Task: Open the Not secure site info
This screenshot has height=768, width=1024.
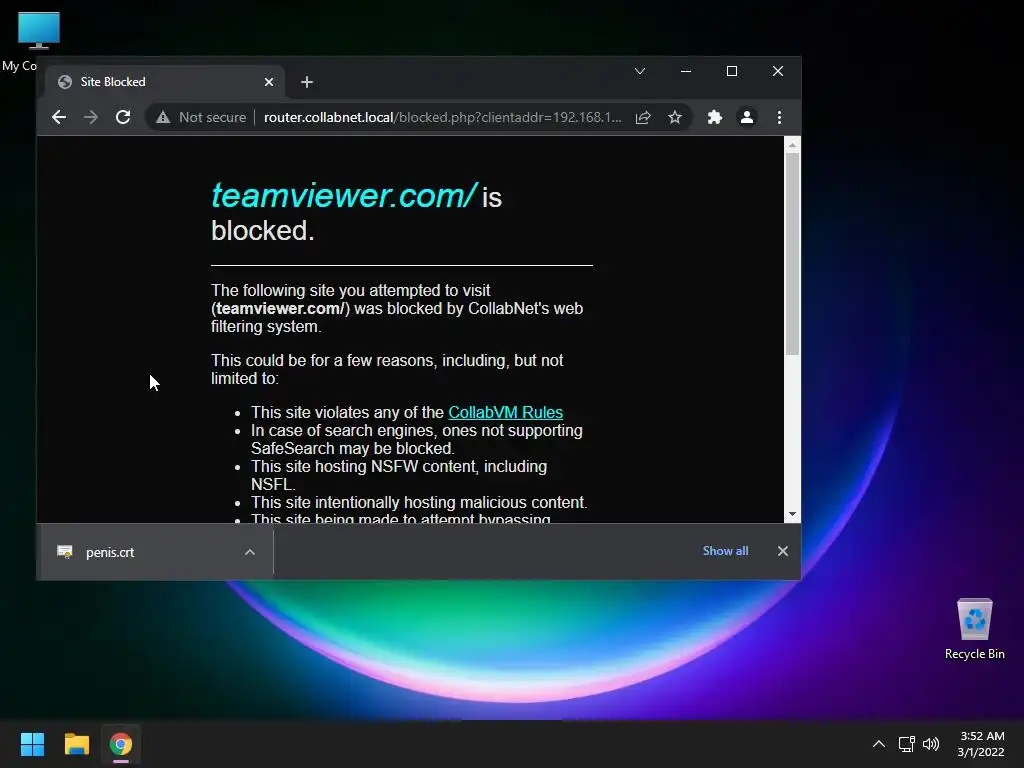Action: tap(201, 118)
